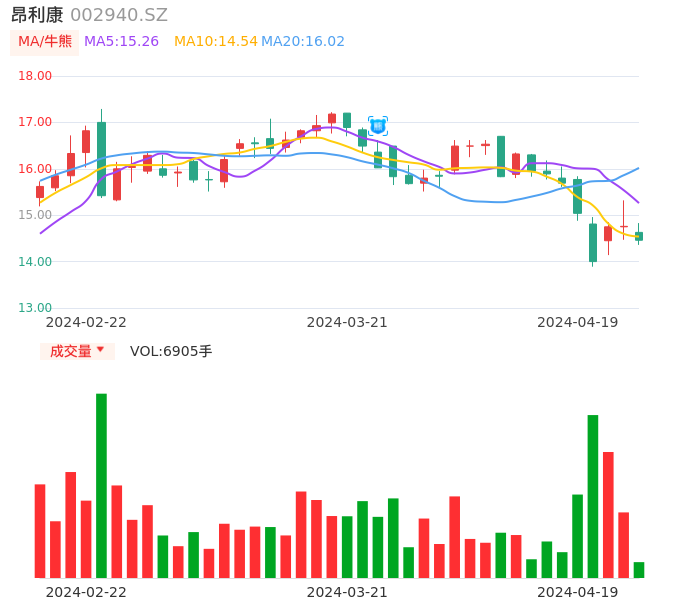The image size is (686, 606).
Task: Click the blue MA20:16.02 legend label
Action: pyautogui.click(x=303, y=42)
